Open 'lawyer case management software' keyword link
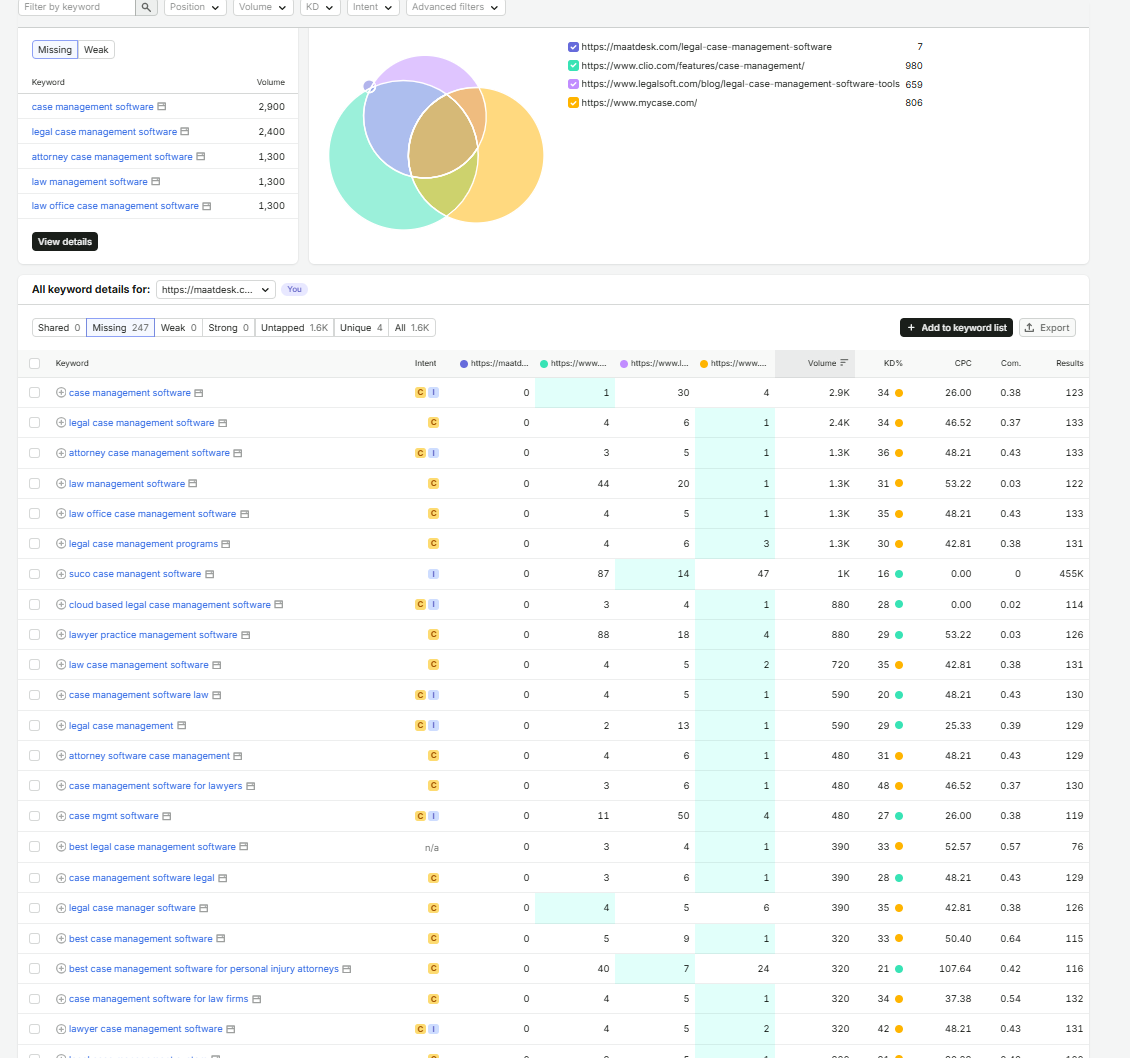 146,1029
